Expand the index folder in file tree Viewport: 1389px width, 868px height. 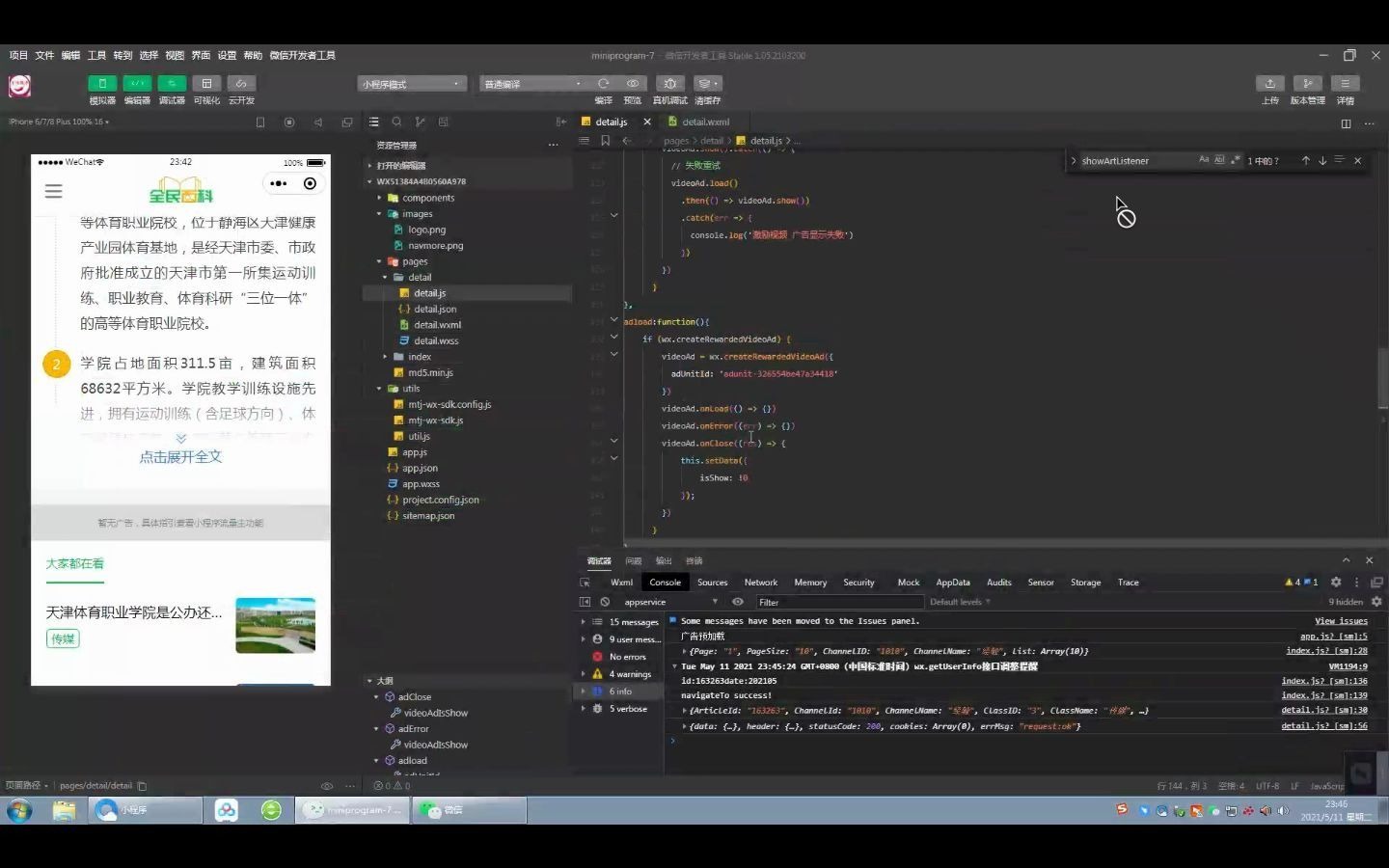coord(386,357)
